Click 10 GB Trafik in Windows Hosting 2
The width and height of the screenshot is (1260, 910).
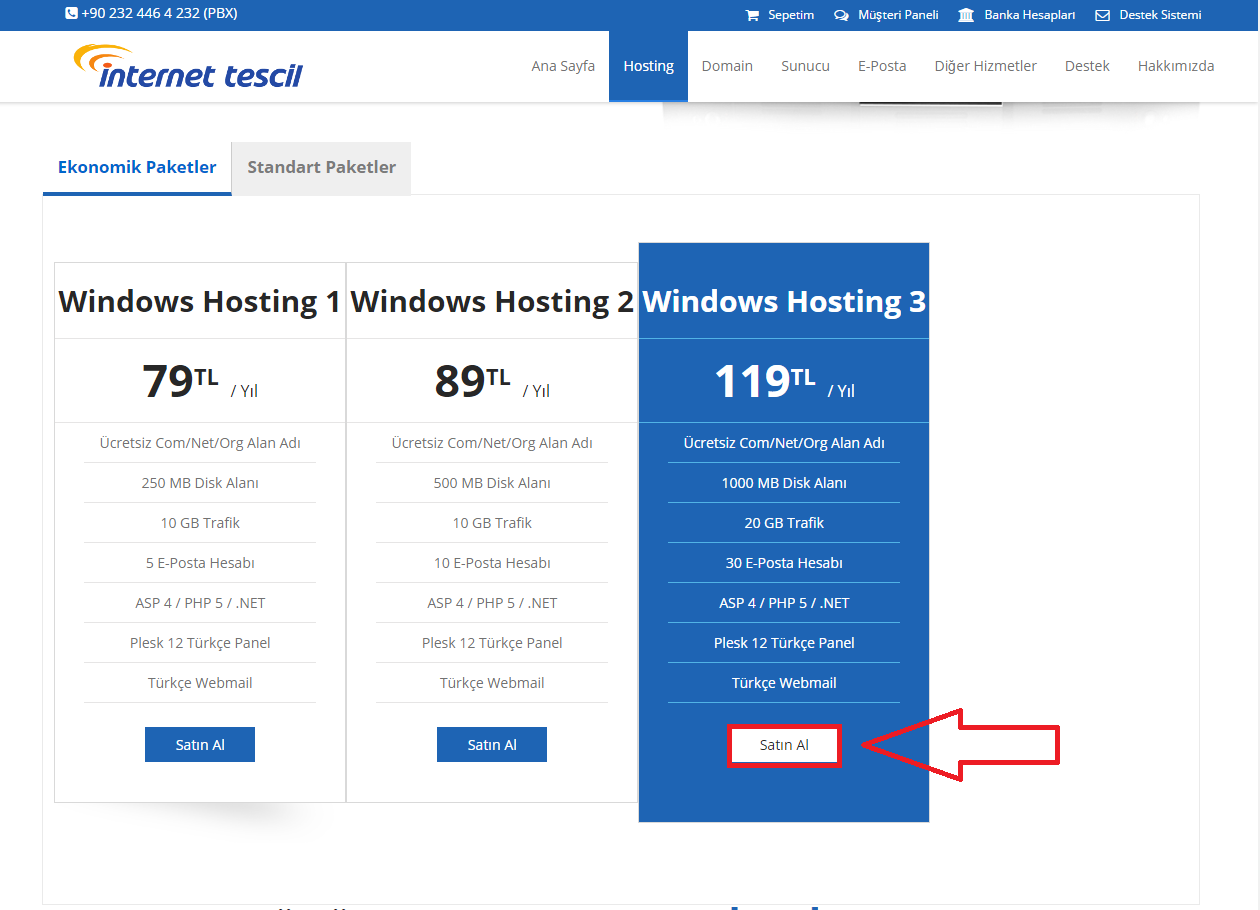(x=492, y=523)
